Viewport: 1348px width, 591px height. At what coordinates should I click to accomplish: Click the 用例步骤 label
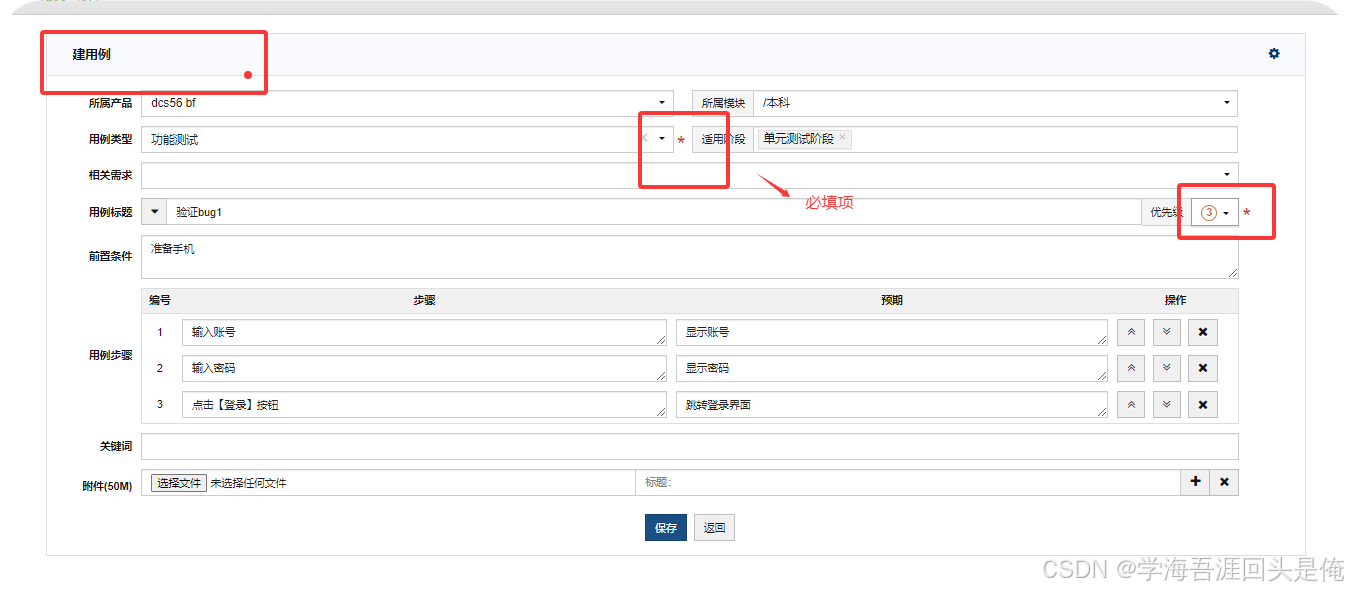pyautogui.click(x=110, y=355)
